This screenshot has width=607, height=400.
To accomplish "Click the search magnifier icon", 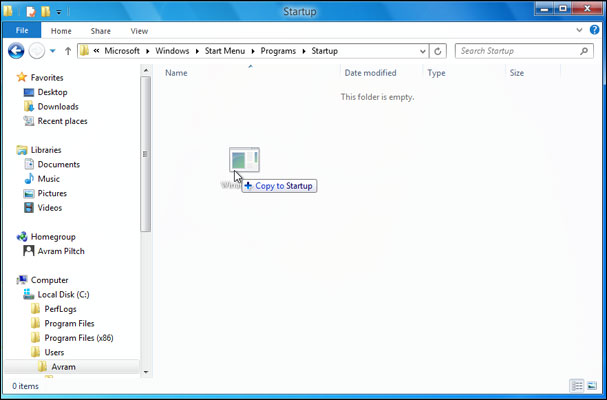I will click(584, 51).
